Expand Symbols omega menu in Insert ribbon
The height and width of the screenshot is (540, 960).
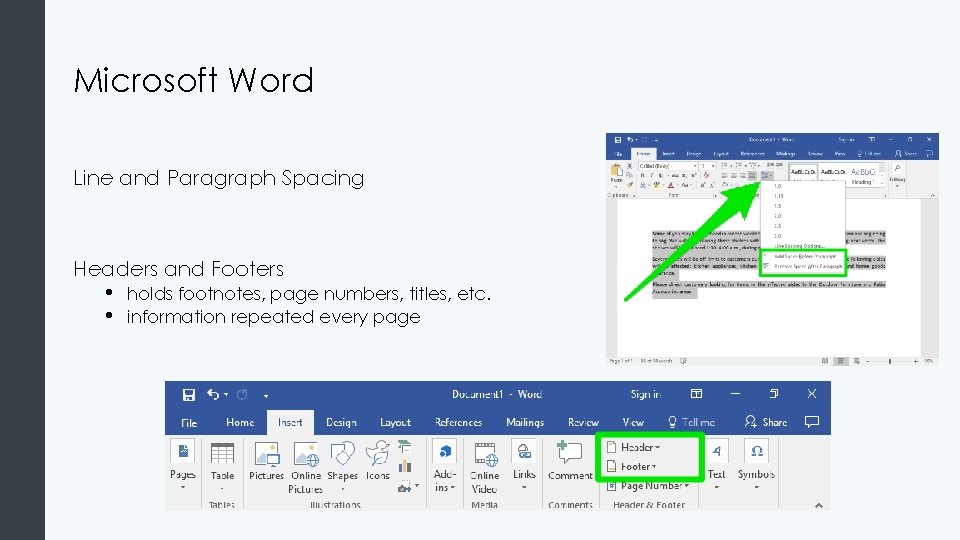tap(757, 465)
